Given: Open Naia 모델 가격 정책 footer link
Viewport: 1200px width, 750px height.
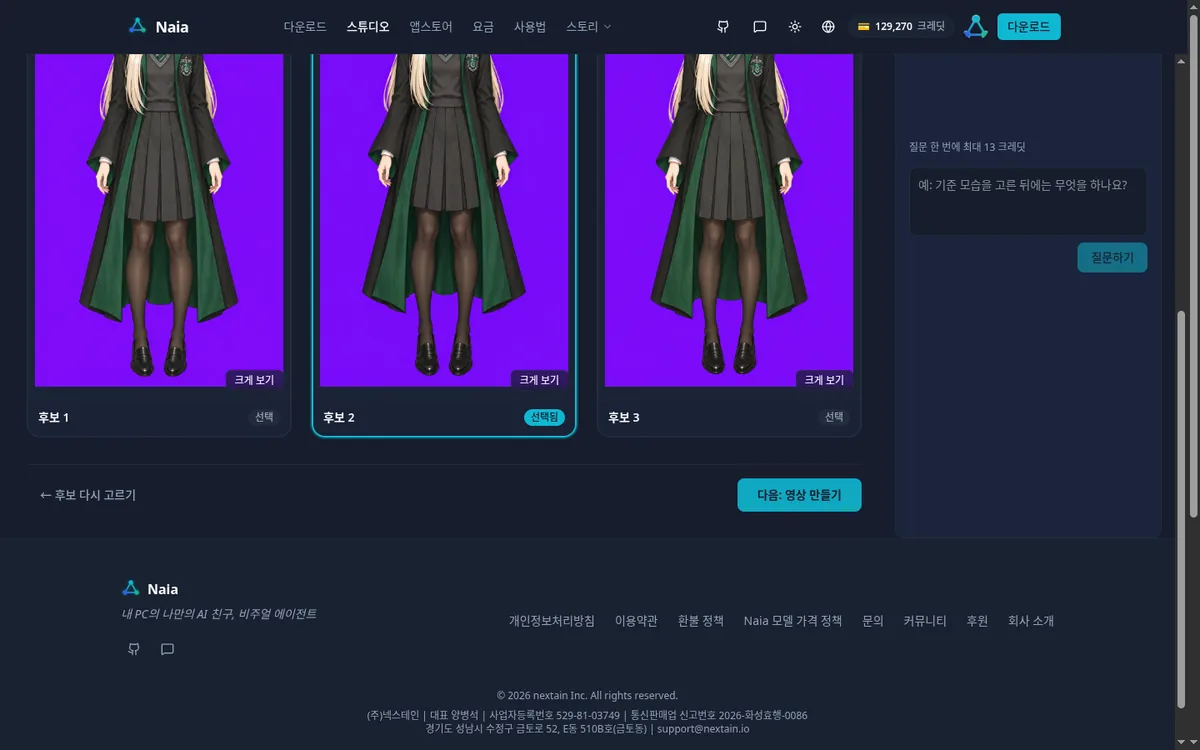Looking at the screenshot, I should (793, 621).
